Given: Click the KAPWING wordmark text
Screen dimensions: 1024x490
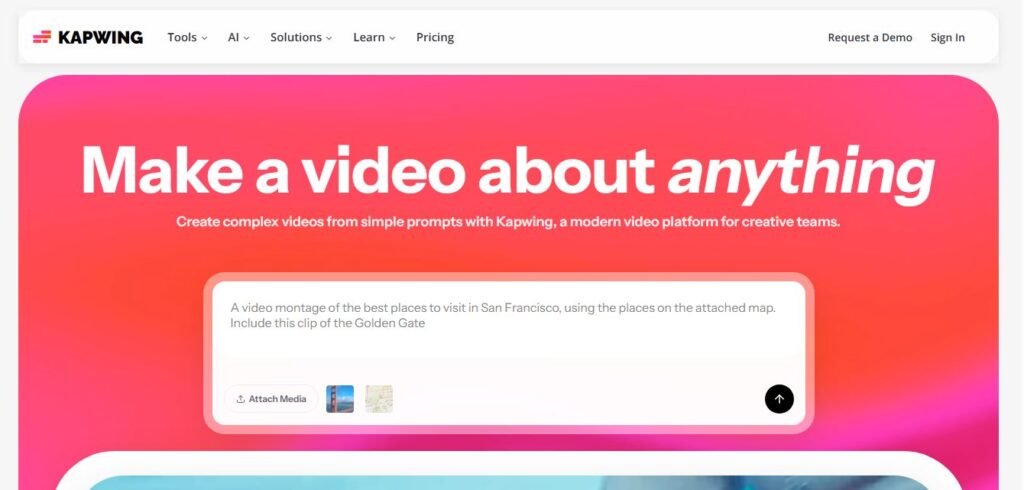Looking at the screenshot, I should point(100,37).
